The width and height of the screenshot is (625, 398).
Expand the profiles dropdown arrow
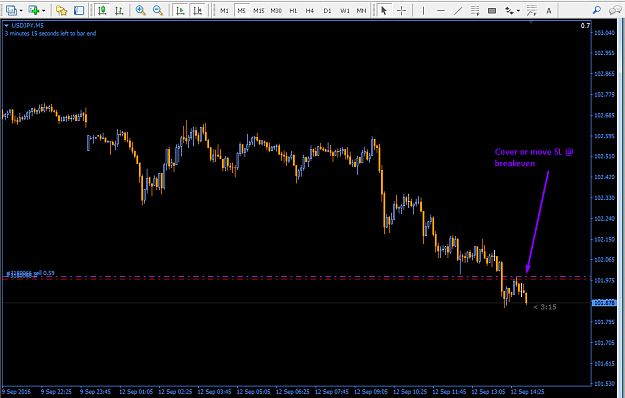(x=21, y=11)
